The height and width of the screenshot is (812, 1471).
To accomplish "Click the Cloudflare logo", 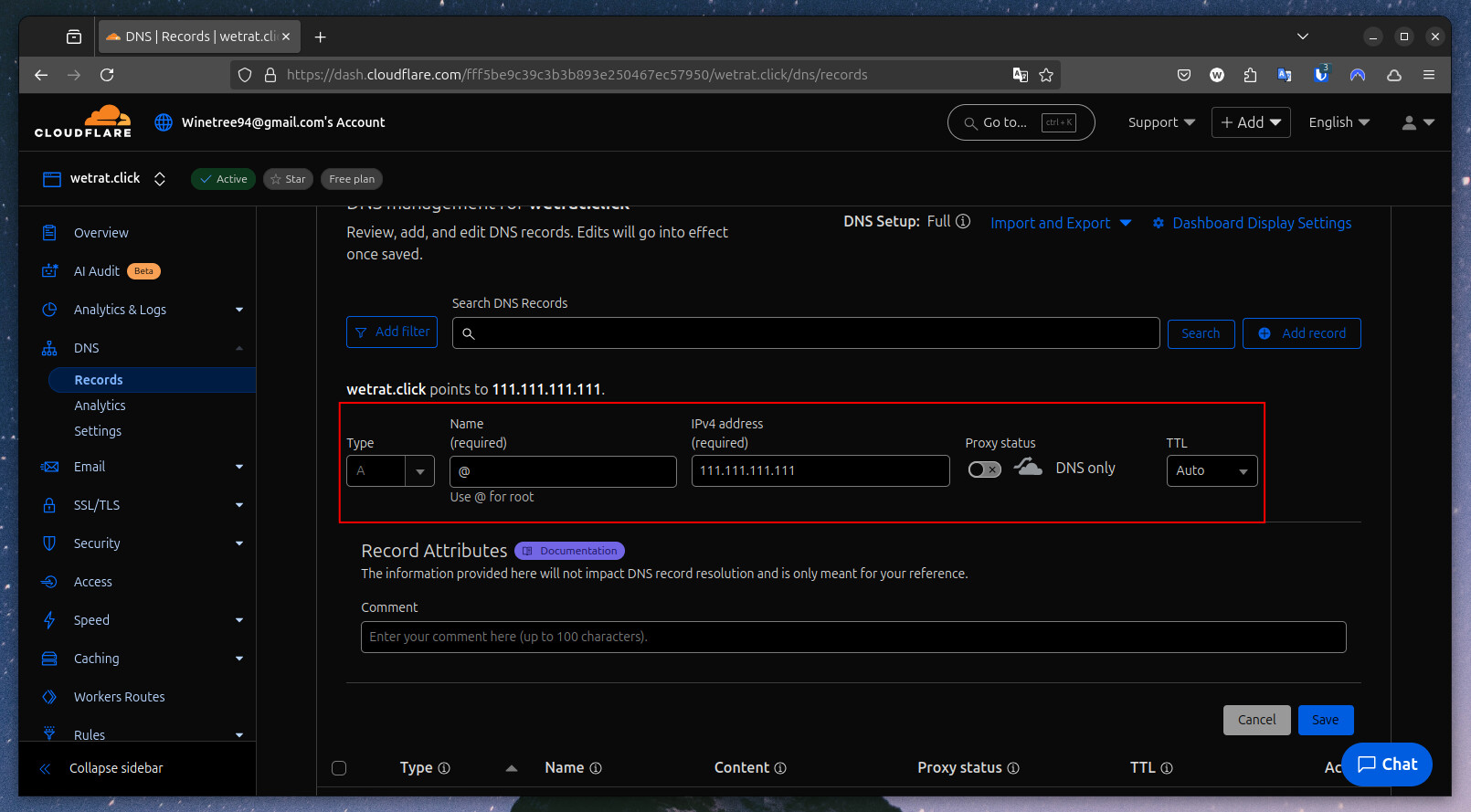I will [83, 121].
